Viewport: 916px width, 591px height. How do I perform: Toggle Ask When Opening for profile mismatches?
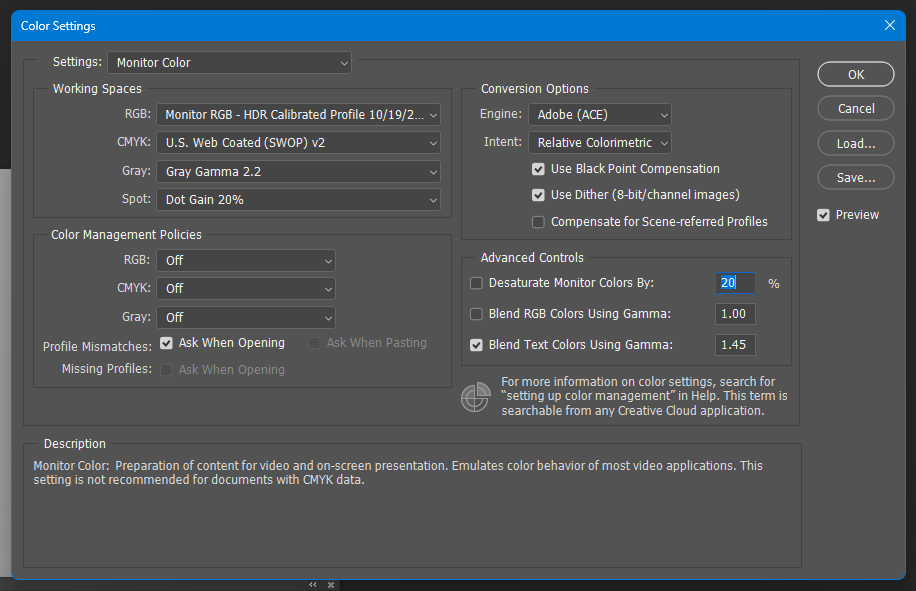click(165, 343)
